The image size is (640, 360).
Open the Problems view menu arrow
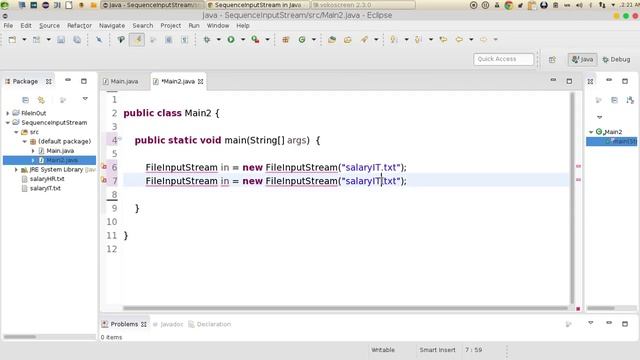591,323
